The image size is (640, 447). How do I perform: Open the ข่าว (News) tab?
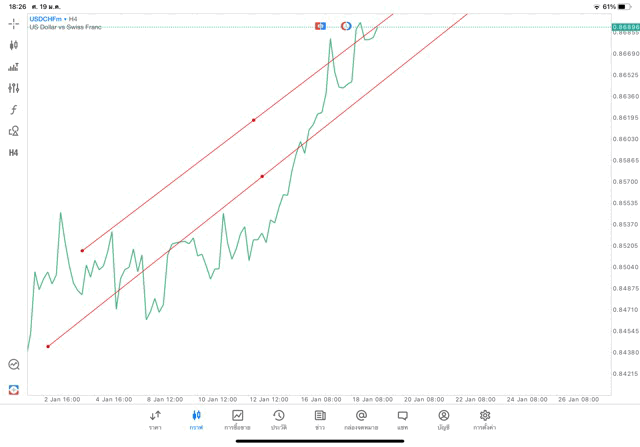[x=319, y=420]
